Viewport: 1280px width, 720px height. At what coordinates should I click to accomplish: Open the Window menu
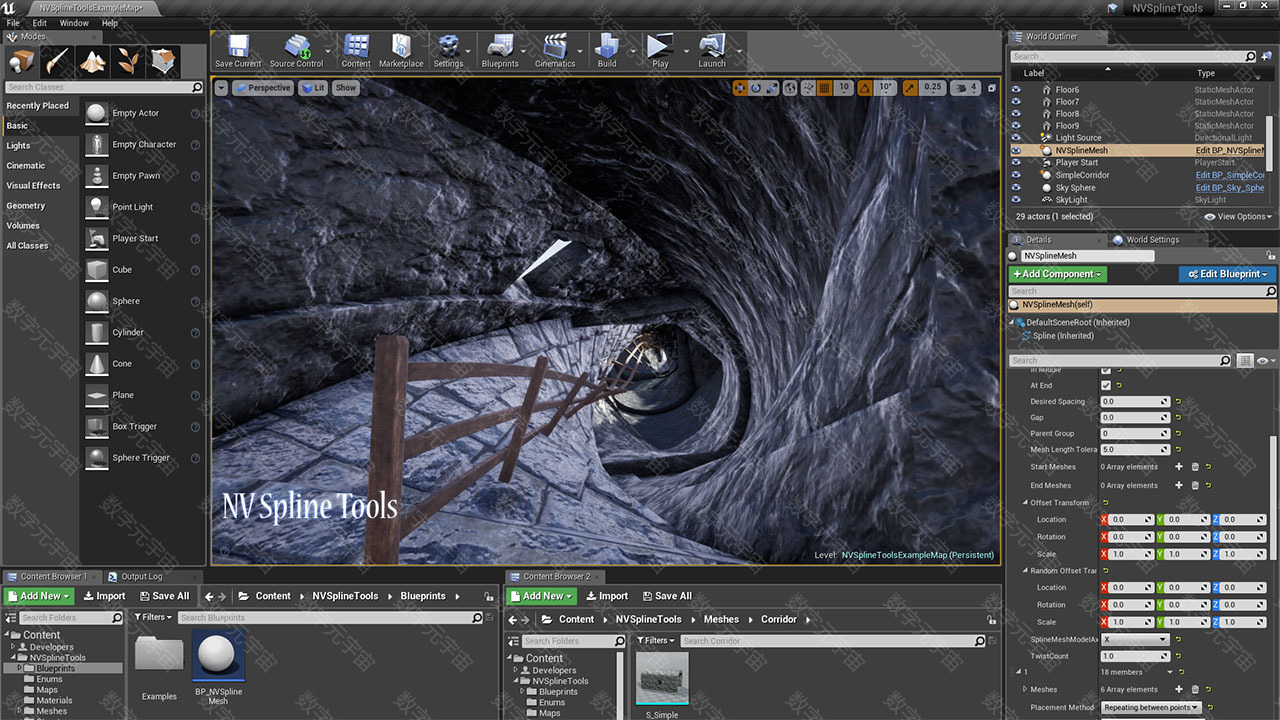[x=74, y=23]
